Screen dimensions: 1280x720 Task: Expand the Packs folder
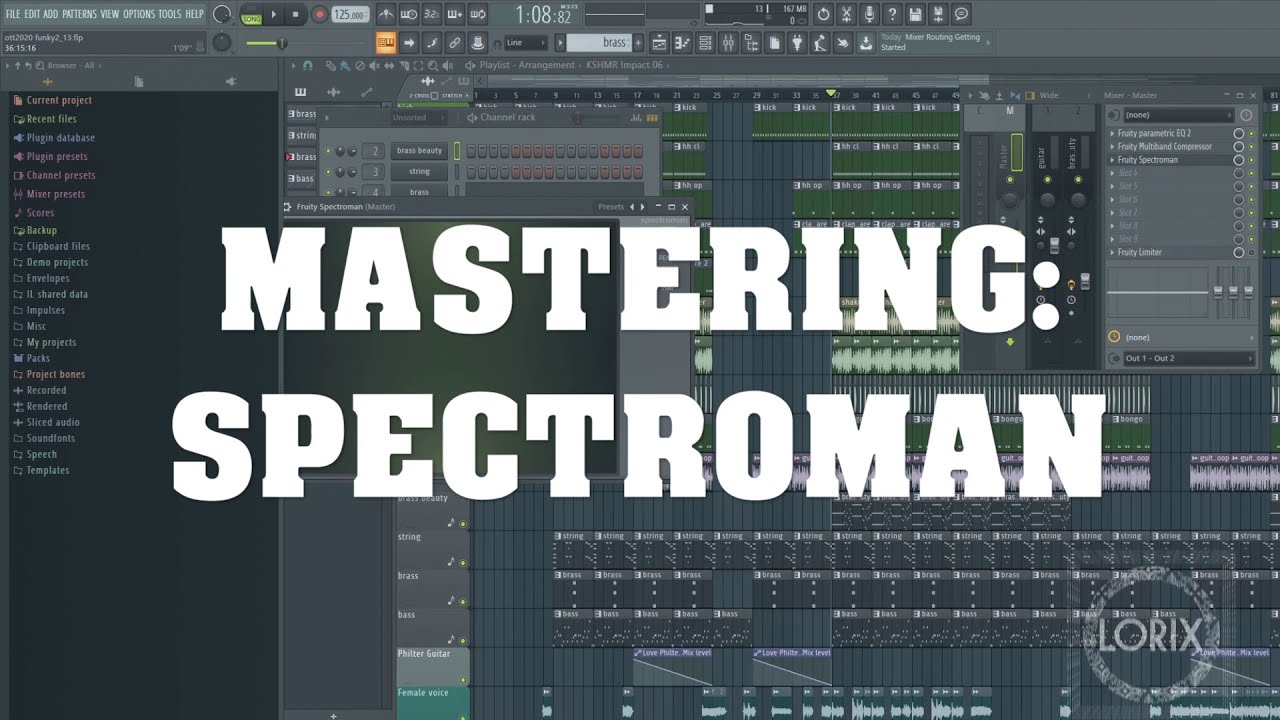38,358
